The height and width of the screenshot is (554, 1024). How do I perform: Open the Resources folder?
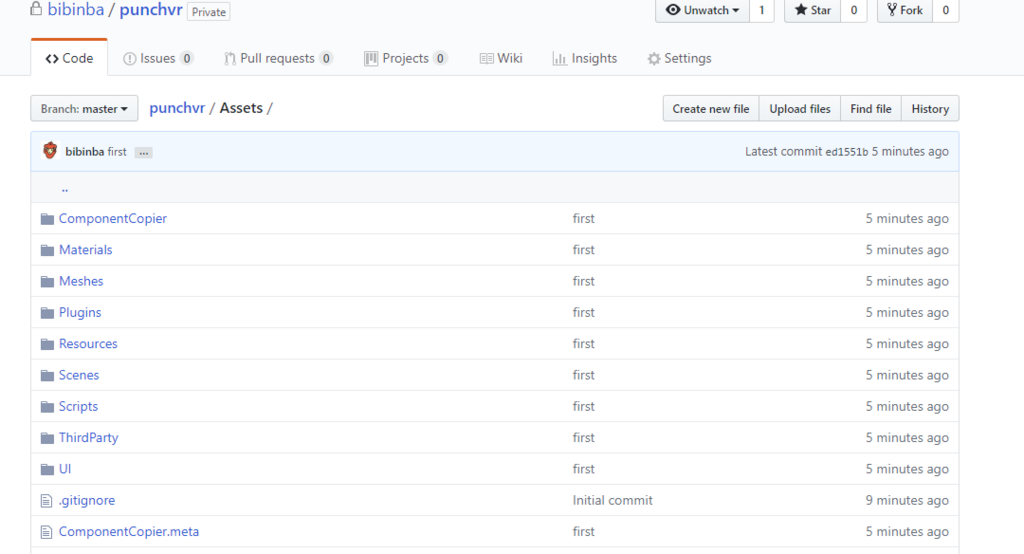(88, 344)
